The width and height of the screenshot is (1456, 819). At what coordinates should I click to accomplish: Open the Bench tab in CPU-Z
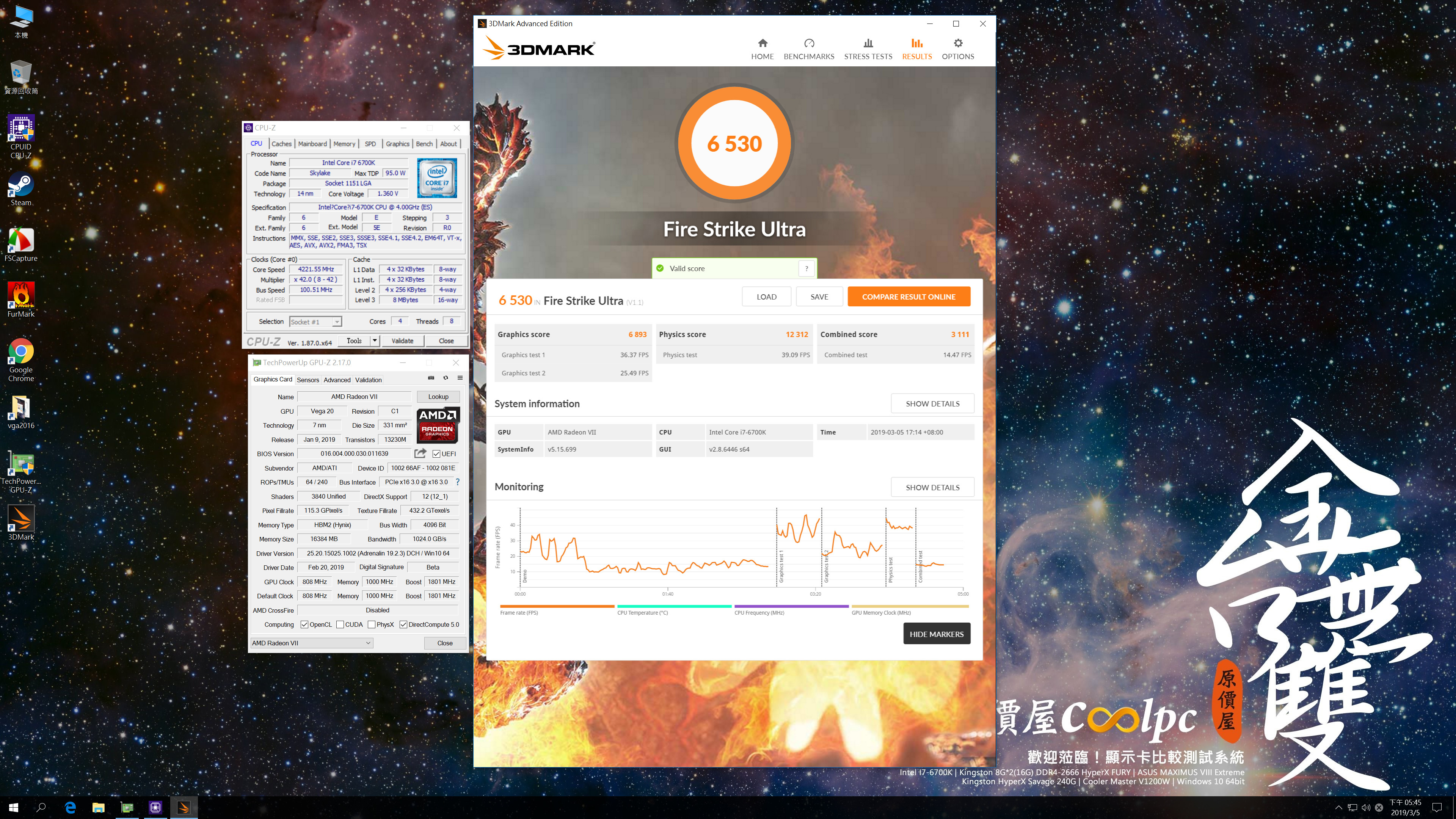pyautogui.click(x=425, y=144)
